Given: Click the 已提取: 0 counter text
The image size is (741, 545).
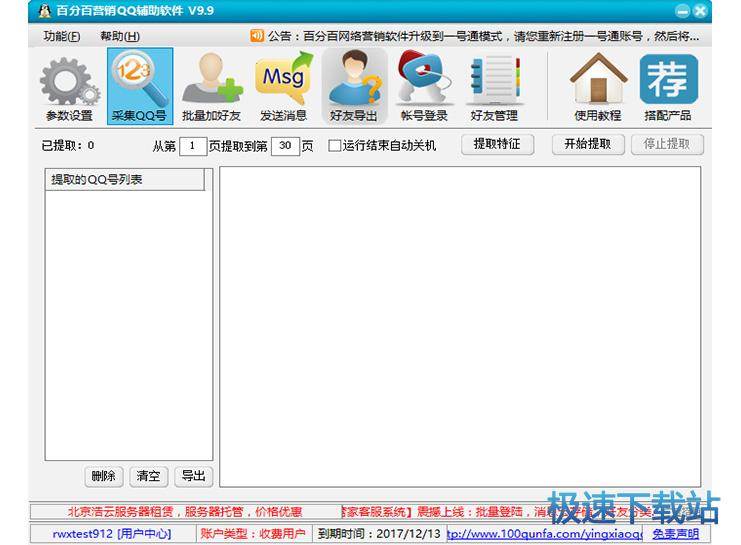Looking at the screenshot, I should [68, 146].
